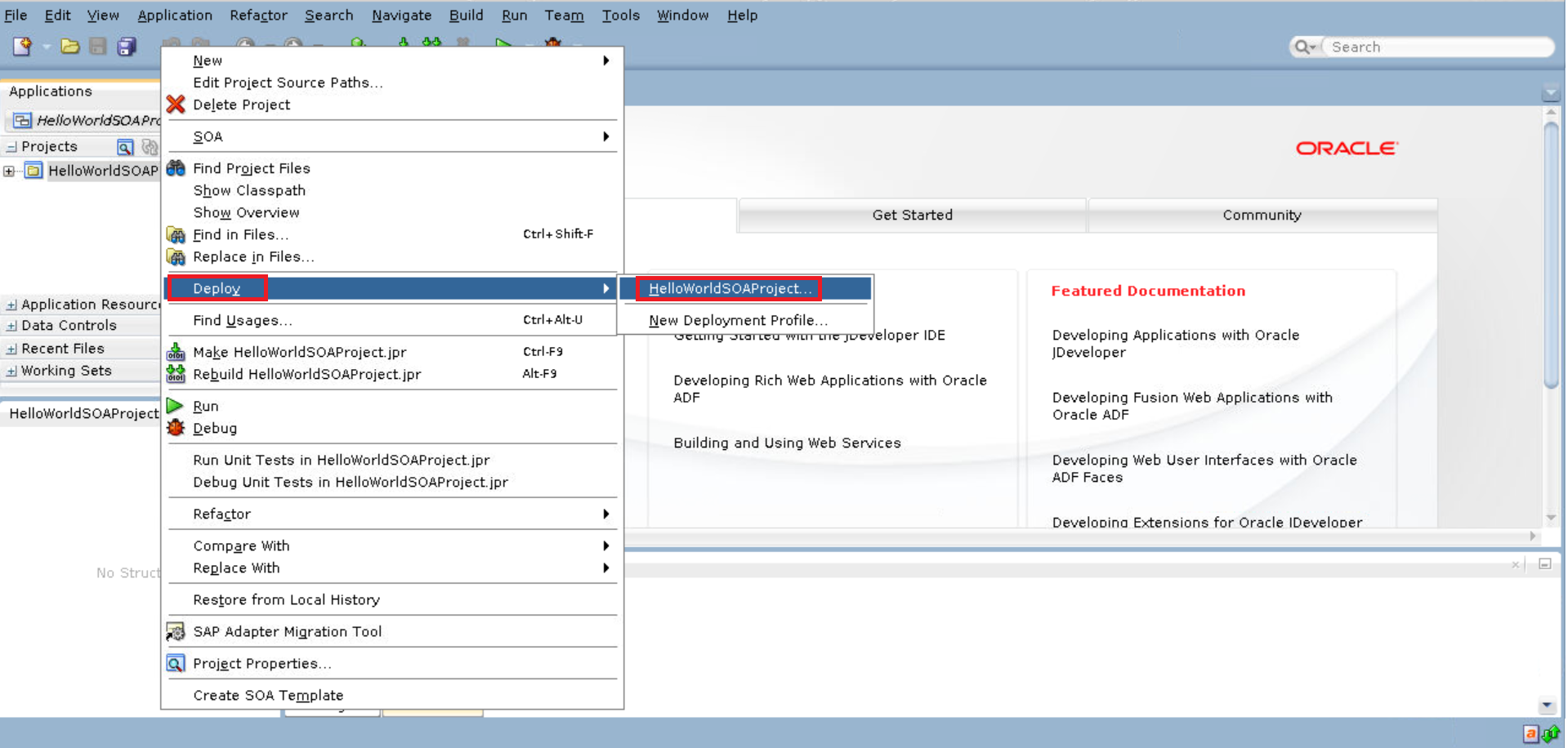Open the Build menu
The image size is (1568, 748).
click(466, 16)
